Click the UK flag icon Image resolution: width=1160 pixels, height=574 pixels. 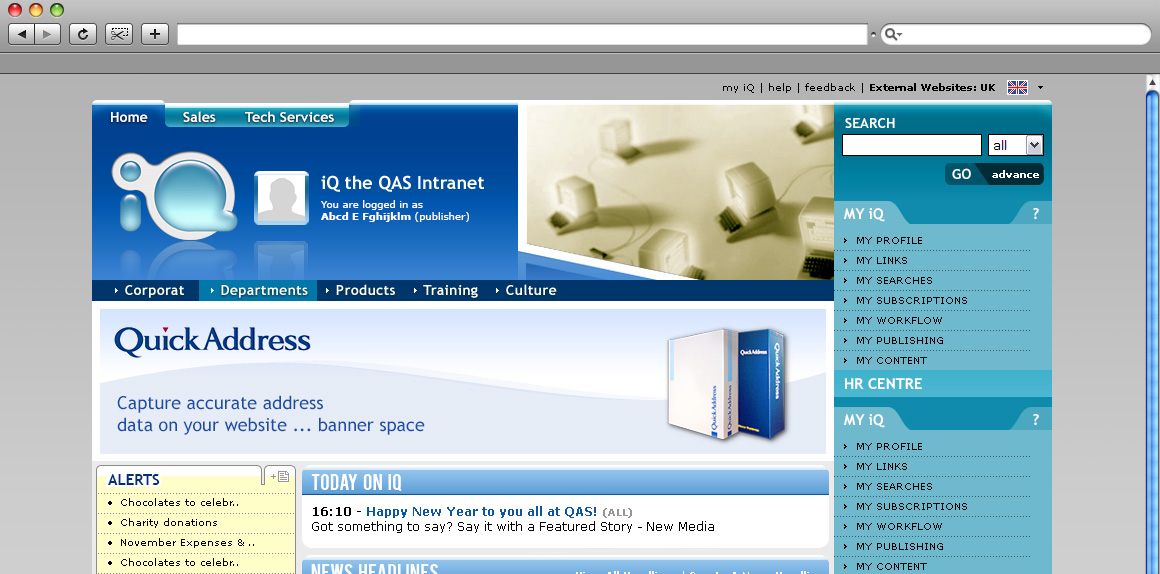pos(1017,88)
